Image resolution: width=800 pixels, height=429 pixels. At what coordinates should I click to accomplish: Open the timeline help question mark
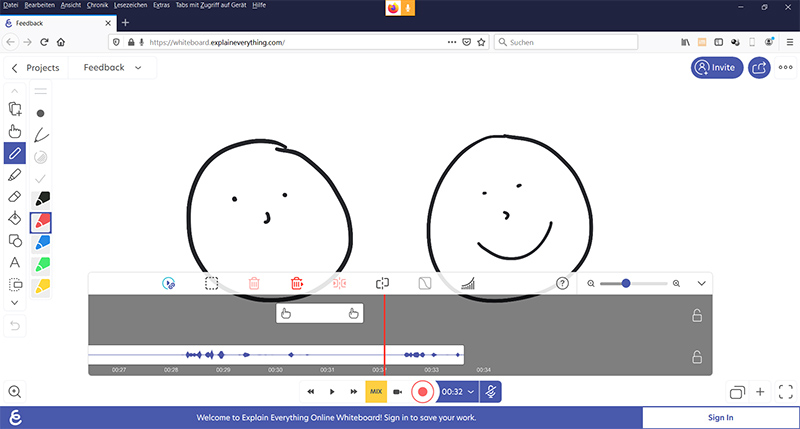point(562,284)
